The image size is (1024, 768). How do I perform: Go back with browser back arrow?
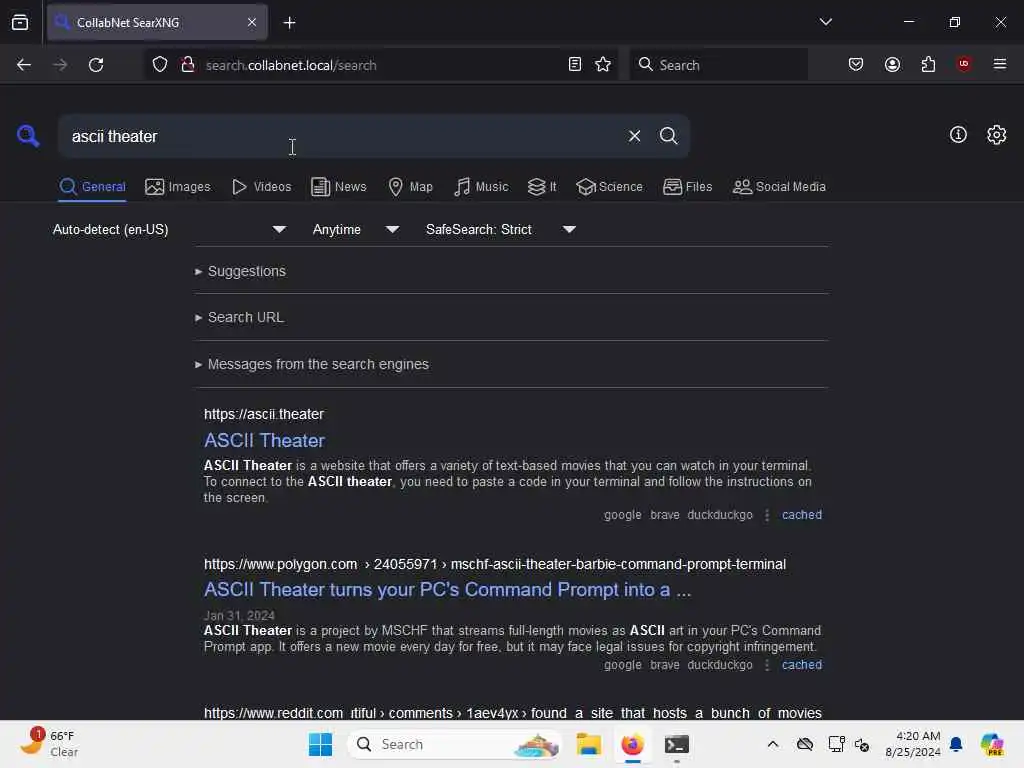pos(24,65)
